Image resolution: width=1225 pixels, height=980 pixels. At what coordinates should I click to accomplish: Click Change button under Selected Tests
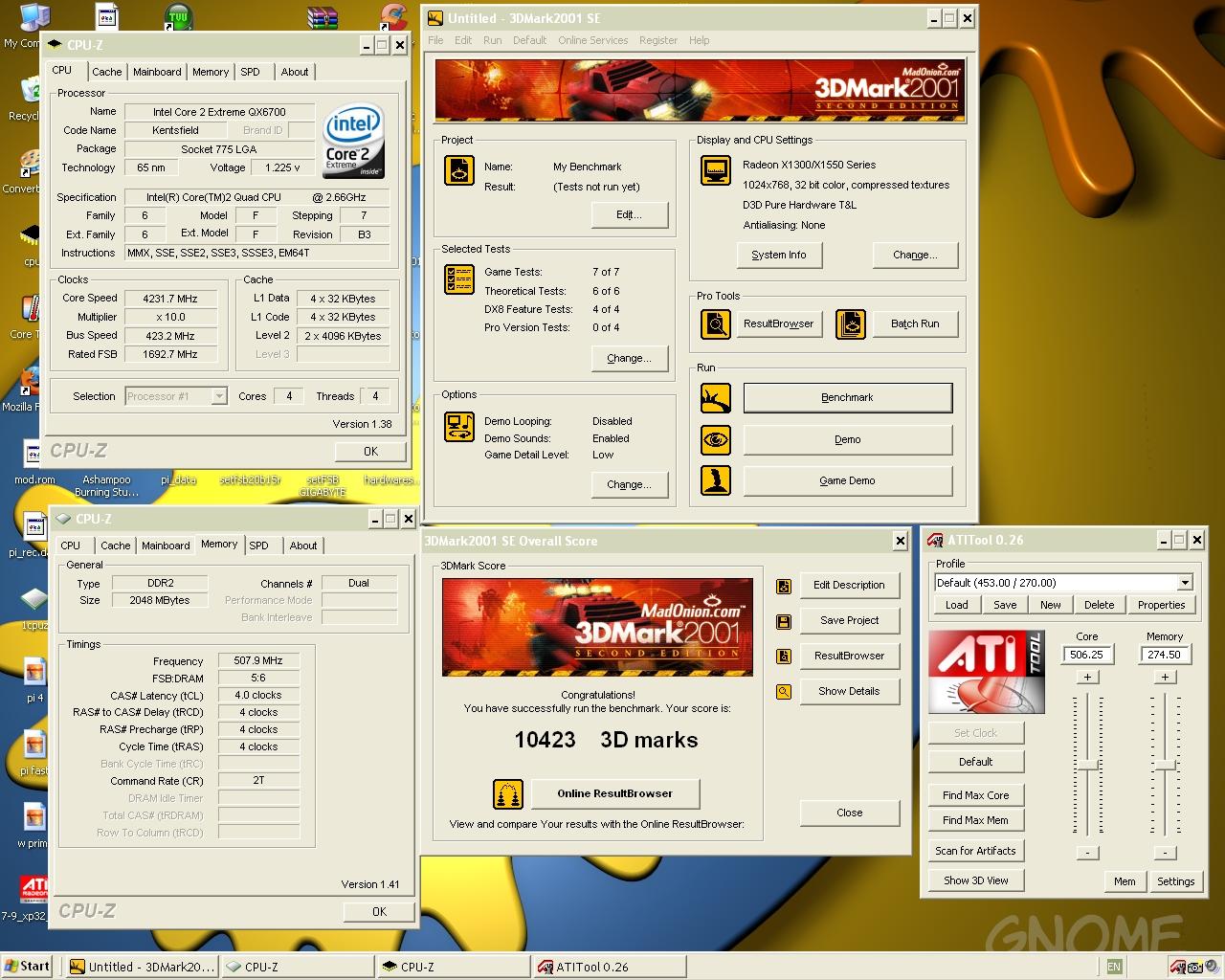(x=629, y=359)
